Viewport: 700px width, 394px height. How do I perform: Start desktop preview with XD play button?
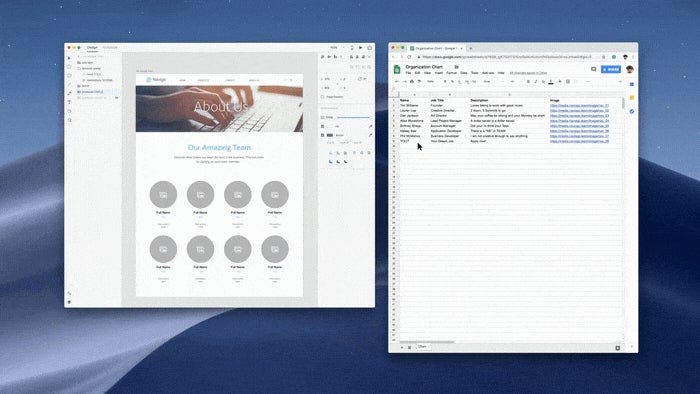pyautogui.click(x=361, y=47)
